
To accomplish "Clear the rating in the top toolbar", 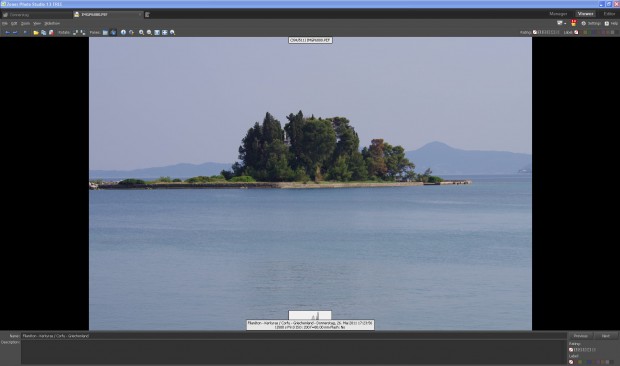I will click(x=535, y=32).
